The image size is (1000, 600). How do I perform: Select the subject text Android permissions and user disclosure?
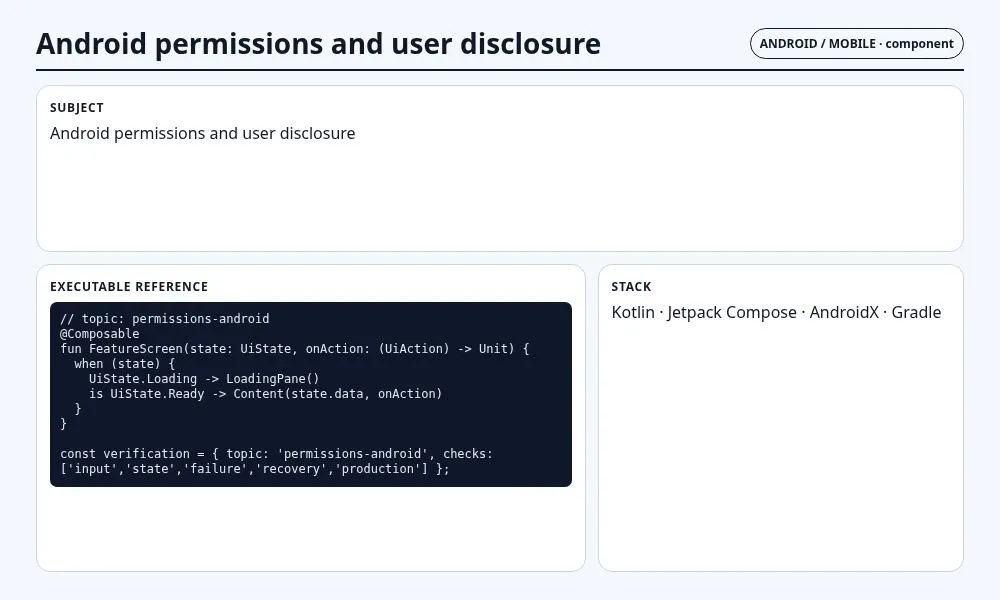[x=202, y=133]
